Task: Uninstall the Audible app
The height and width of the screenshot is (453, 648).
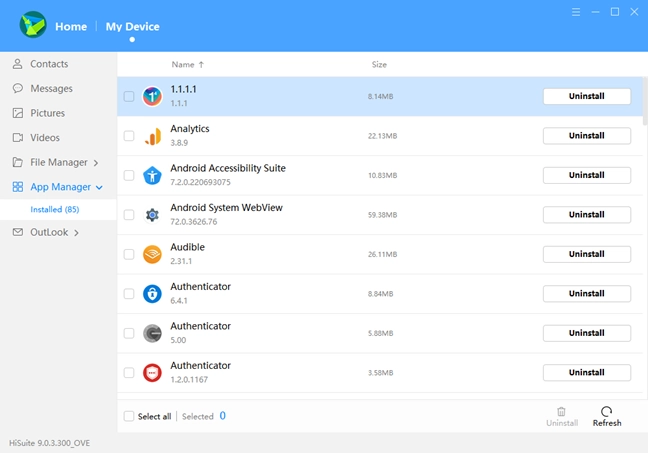Action: coord(586,254)
